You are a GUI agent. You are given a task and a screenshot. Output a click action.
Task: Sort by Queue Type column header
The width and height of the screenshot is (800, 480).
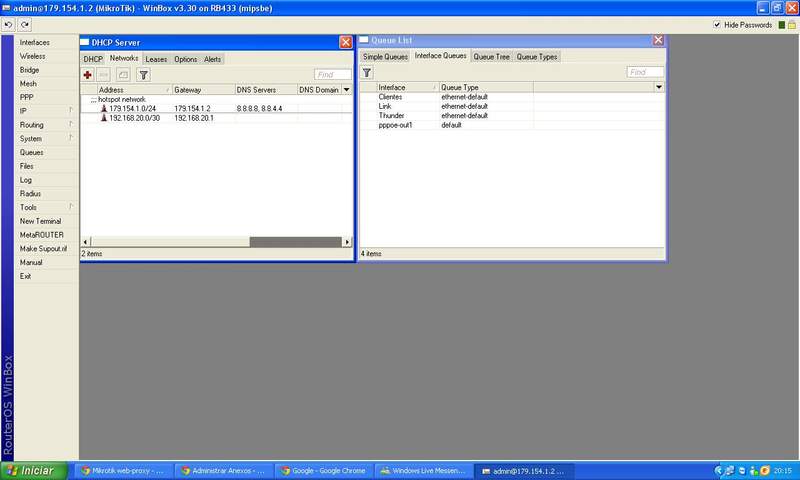[486, 87]
